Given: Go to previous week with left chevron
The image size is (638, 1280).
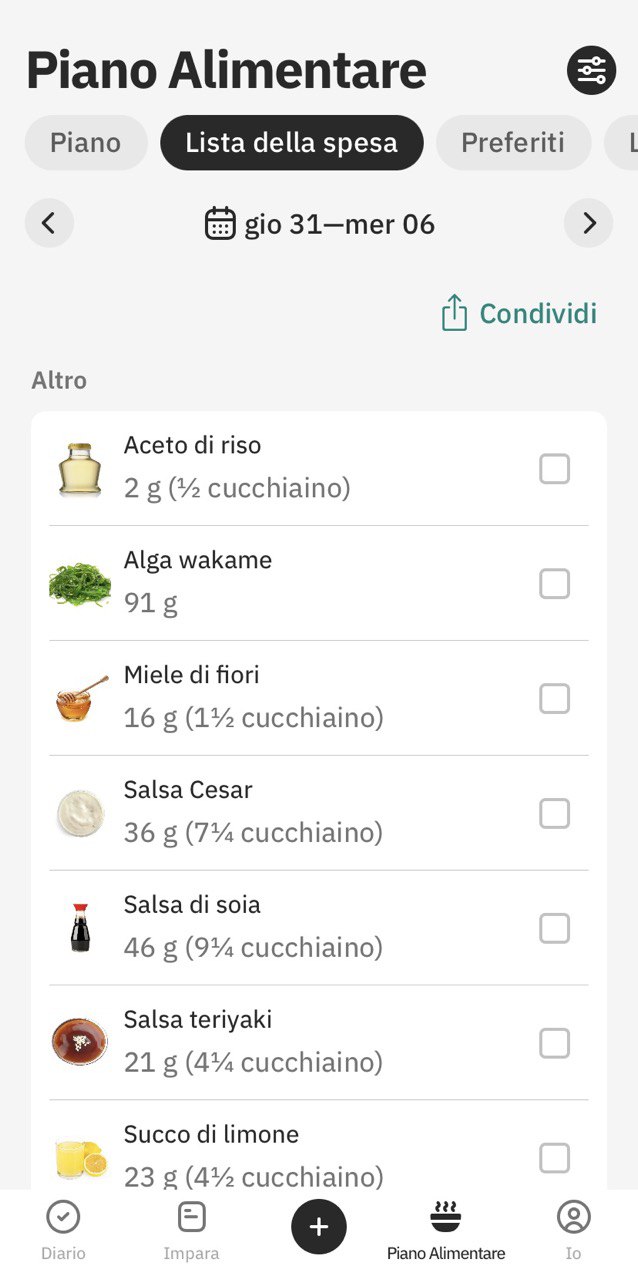Looking at the screenshot, I should (49, 223).
